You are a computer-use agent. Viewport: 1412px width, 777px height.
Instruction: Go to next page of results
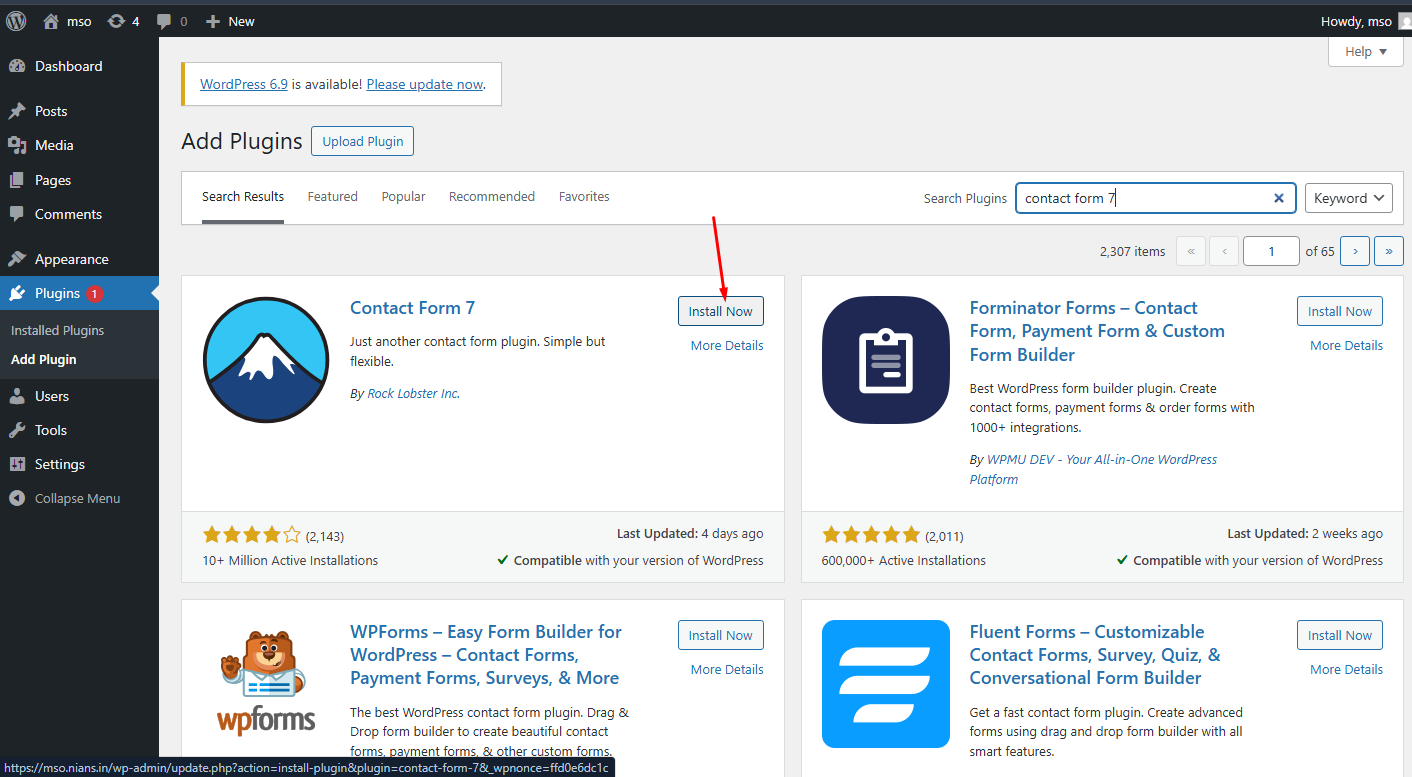(x=1354, y=251)
